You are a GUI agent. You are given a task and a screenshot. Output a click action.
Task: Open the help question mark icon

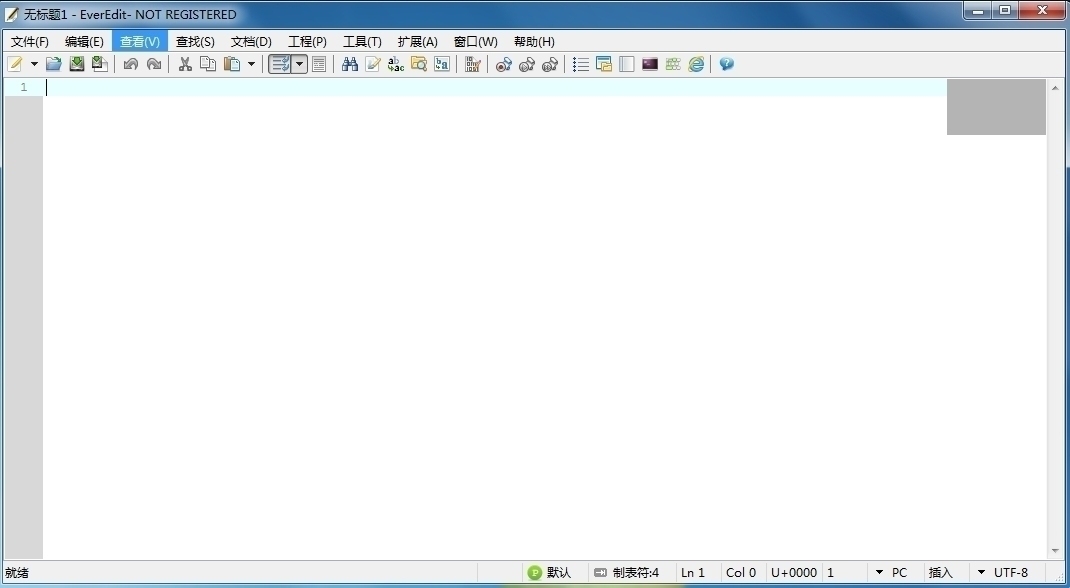pos(727,64)
